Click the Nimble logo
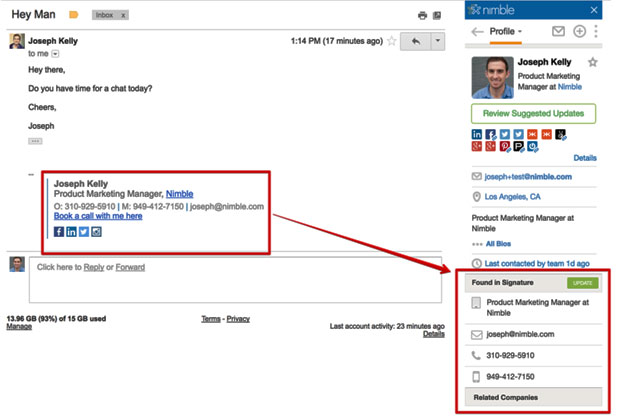620x420 pixels. coord(492,10)
